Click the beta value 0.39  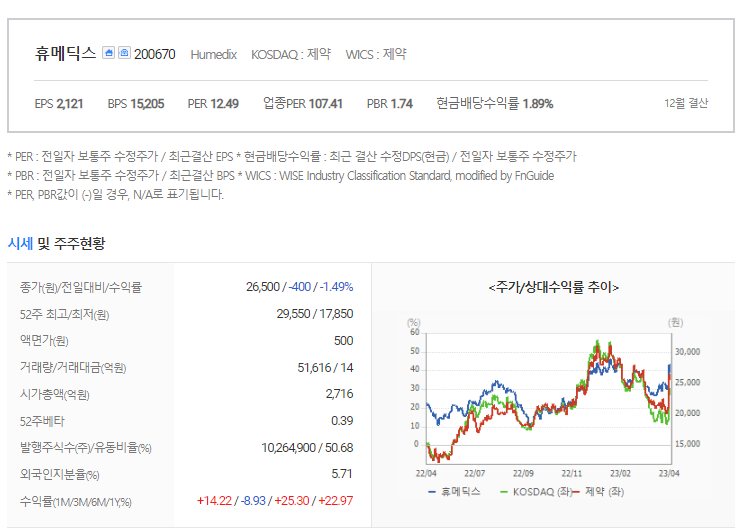(342, 421)
